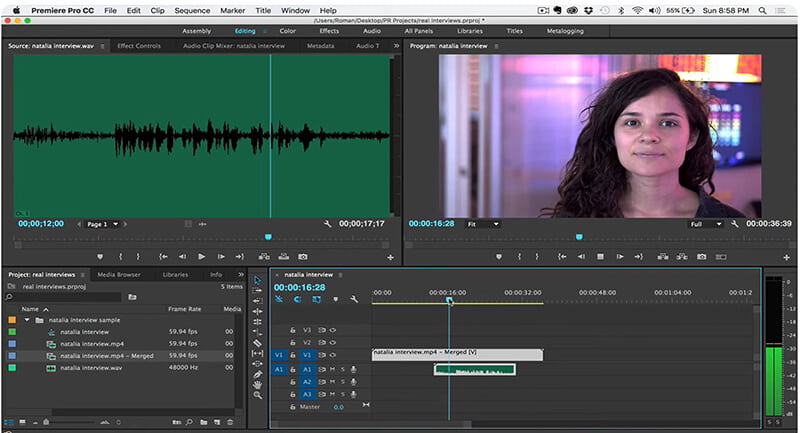Open the Page 1 dropdown in Source monitor
This screenshot has width=800, height=433.
[x=102, y=224]
